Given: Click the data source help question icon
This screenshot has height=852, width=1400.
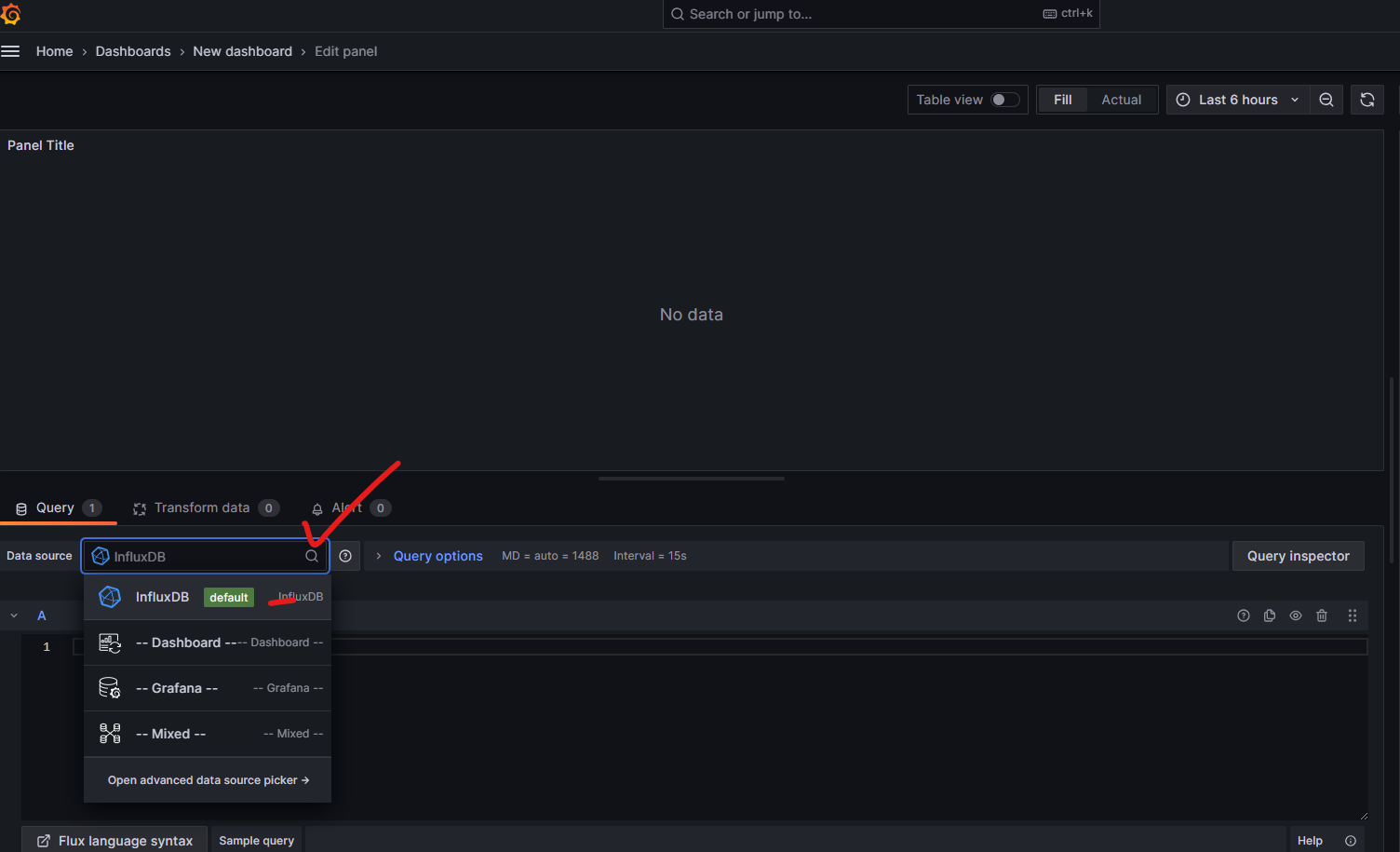Looking at the screenshot, I should point(345,556).
